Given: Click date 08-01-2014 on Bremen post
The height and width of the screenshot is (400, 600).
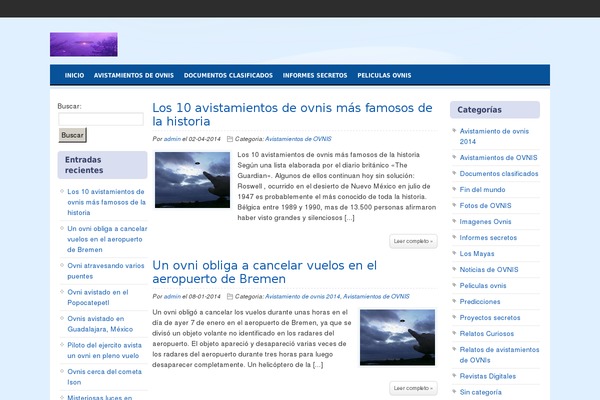Looking at the screenshot, I should 204,296.
